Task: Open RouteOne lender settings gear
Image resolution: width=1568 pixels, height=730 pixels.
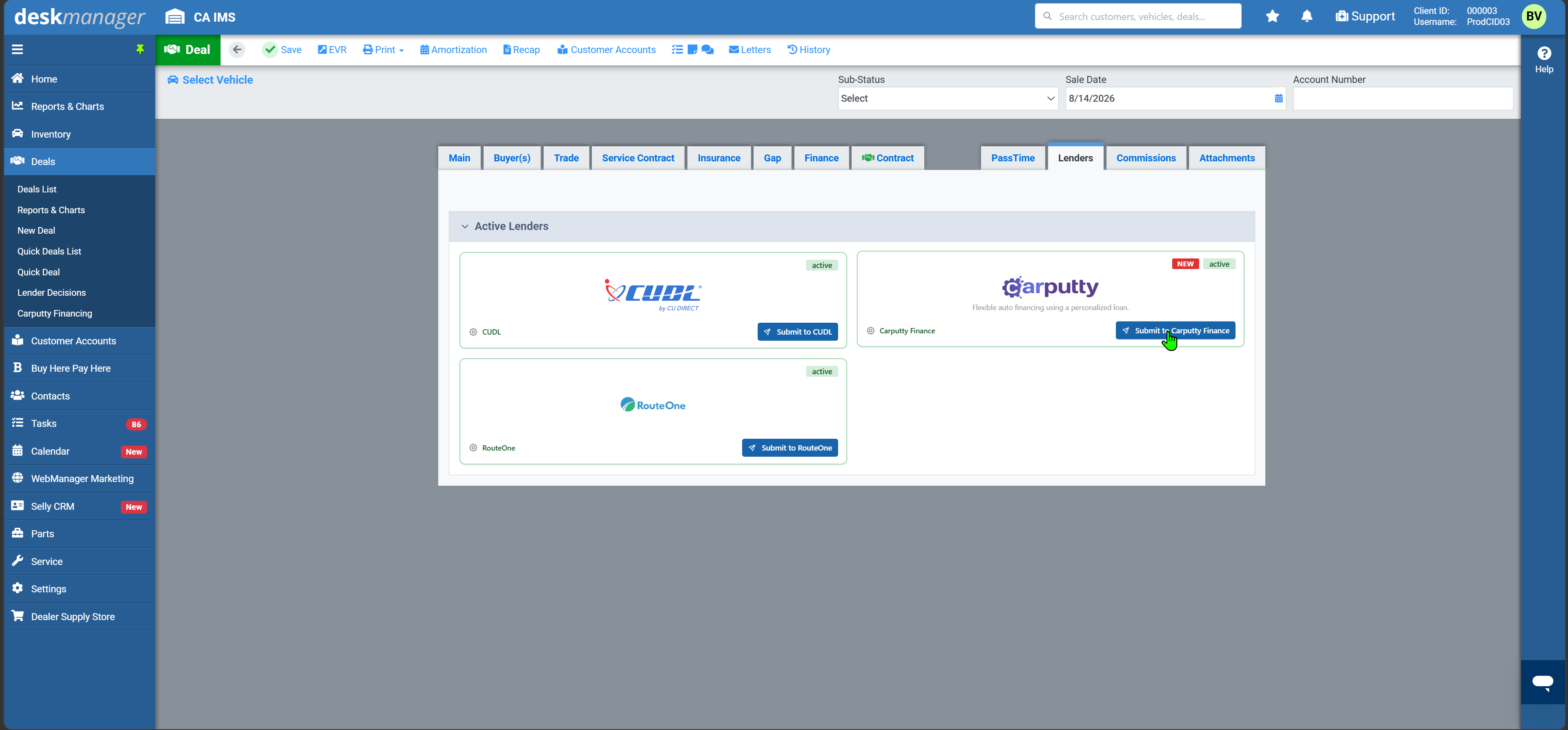Action: pos(473,448)
